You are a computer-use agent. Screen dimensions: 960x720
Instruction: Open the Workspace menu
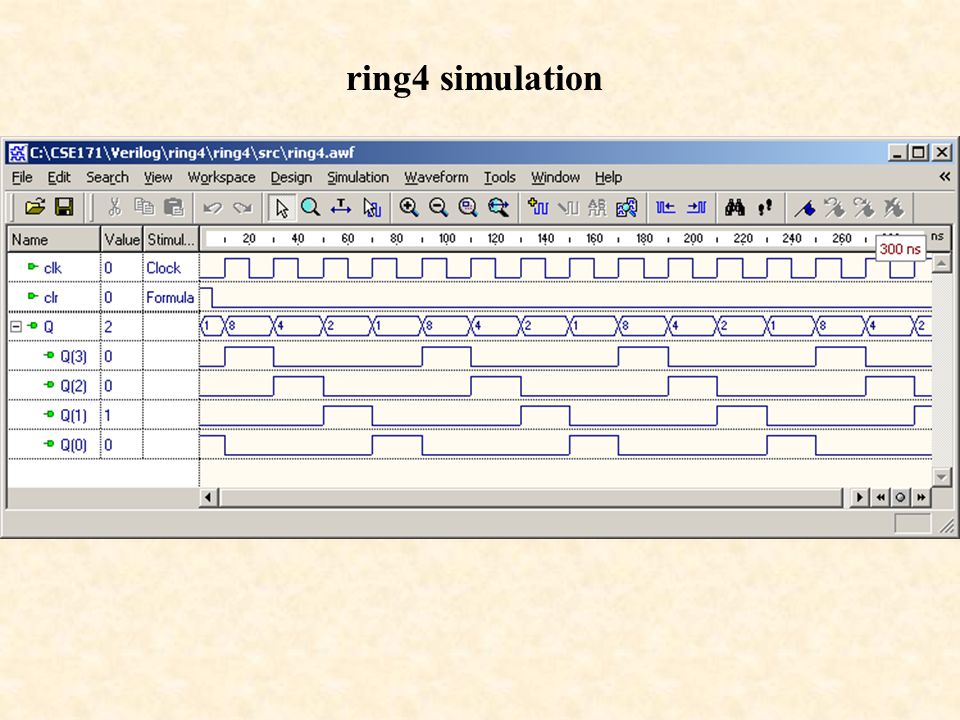tap(221, 178)
